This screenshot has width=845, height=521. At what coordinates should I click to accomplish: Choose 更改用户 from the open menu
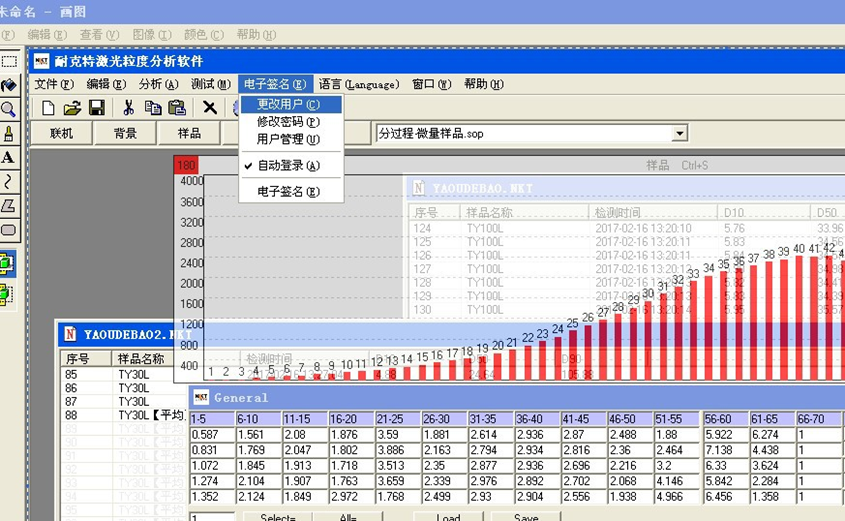[x=288, y=104]
